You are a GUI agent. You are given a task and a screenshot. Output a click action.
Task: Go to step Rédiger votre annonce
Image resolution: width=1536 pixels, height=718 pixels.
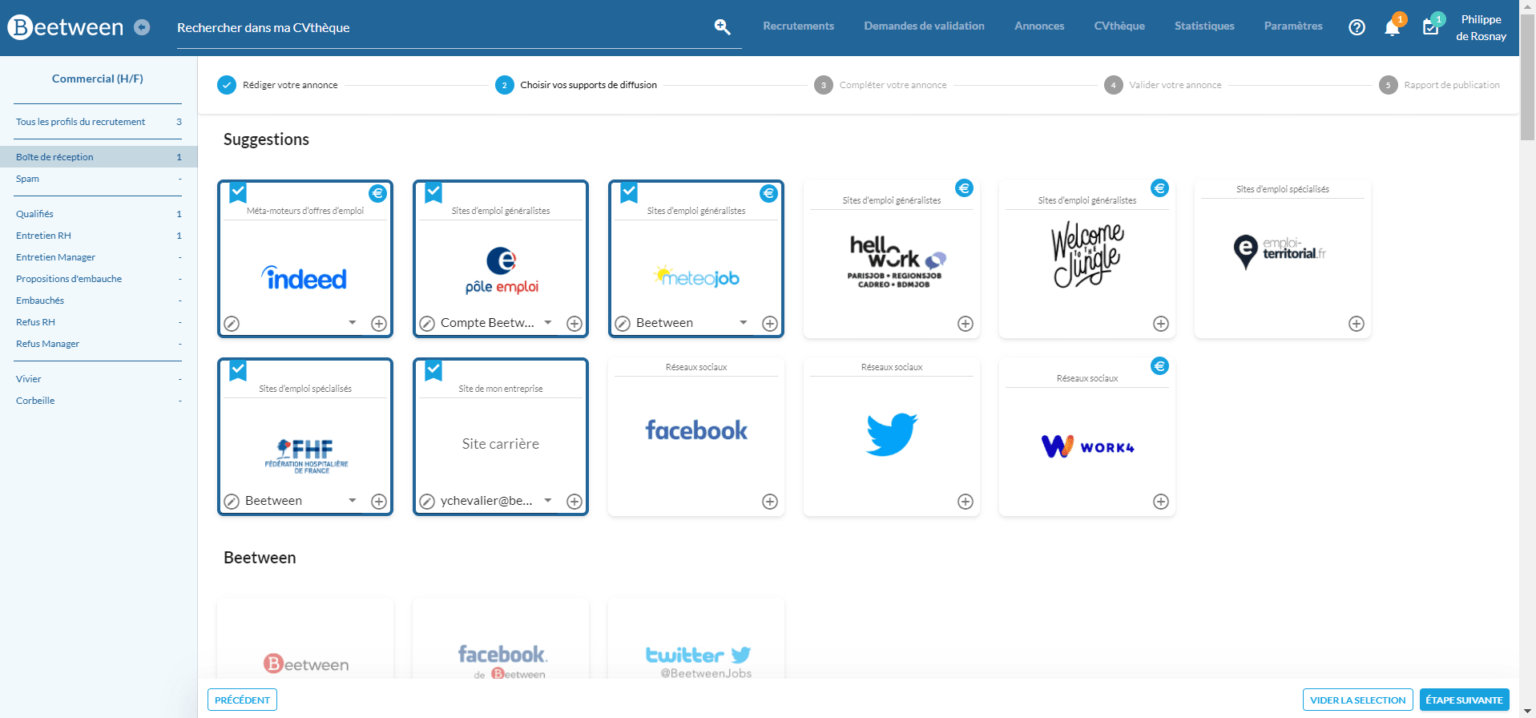tap(278, 85)
